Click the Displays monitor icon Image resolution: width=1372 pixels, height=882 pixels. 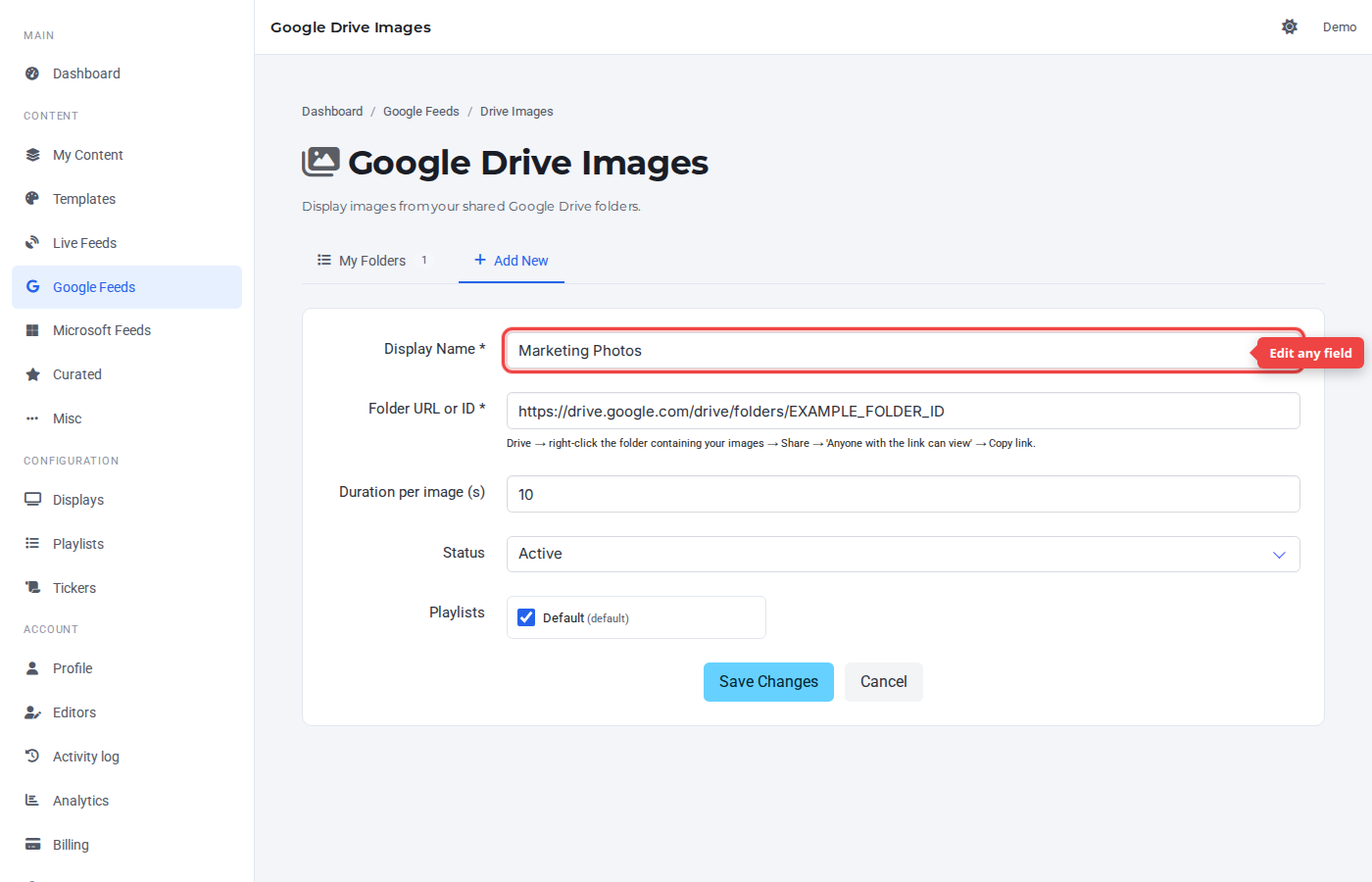click(32, 500)
